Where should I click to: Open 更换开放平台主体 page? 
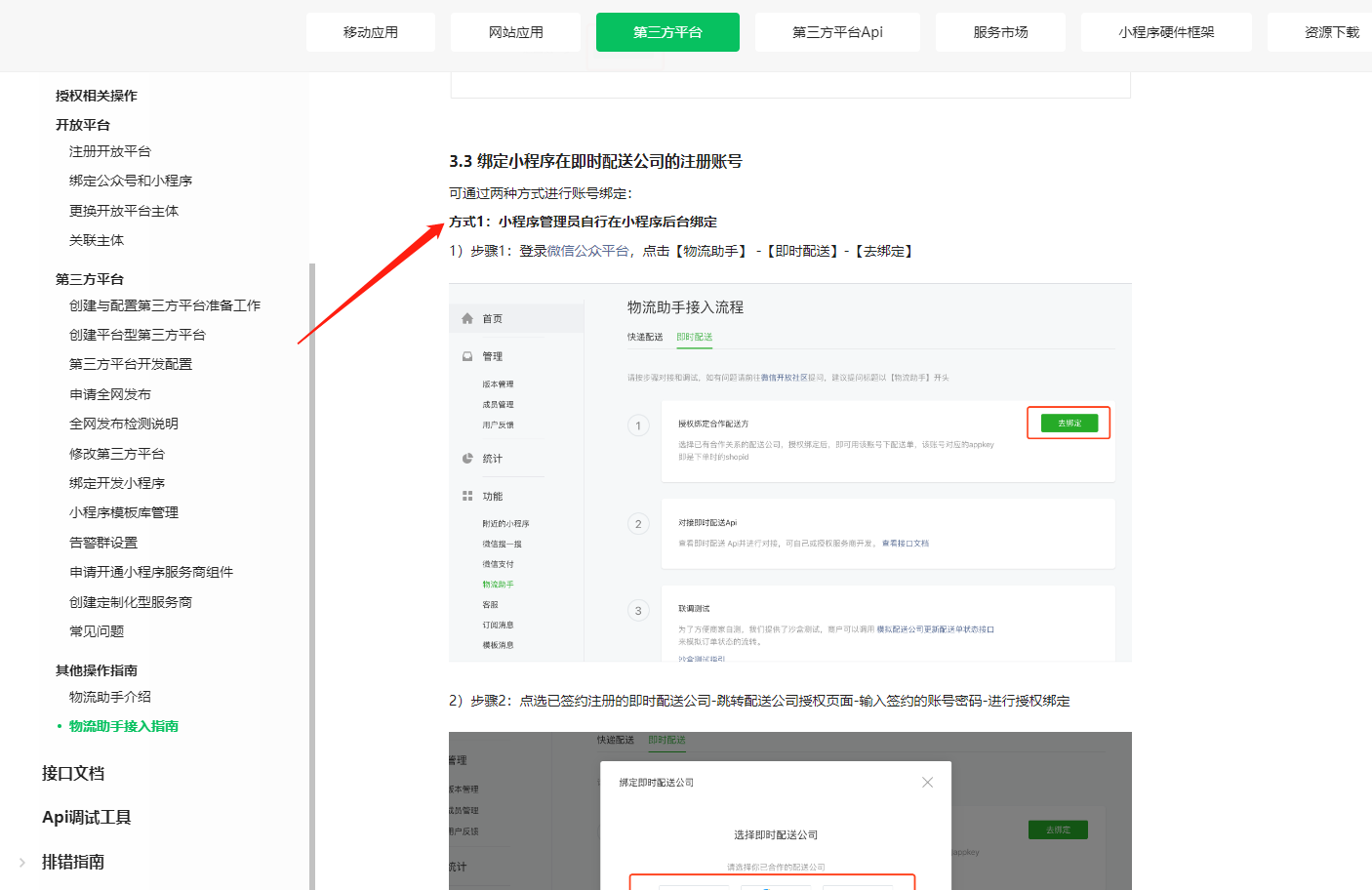pyautogui.click(x=124, y=211)
